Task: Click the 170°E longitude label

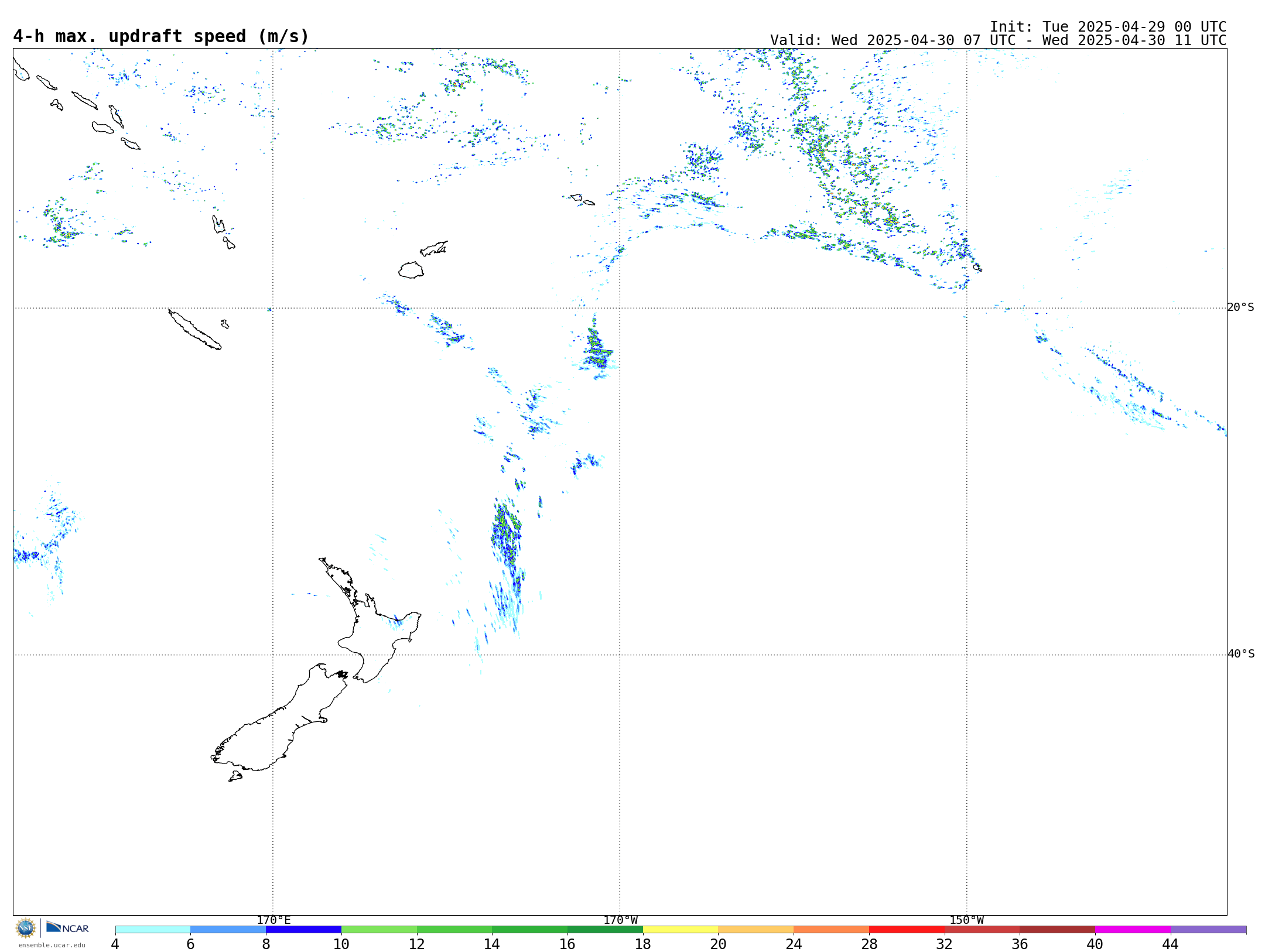Action: tap(273, 920)
